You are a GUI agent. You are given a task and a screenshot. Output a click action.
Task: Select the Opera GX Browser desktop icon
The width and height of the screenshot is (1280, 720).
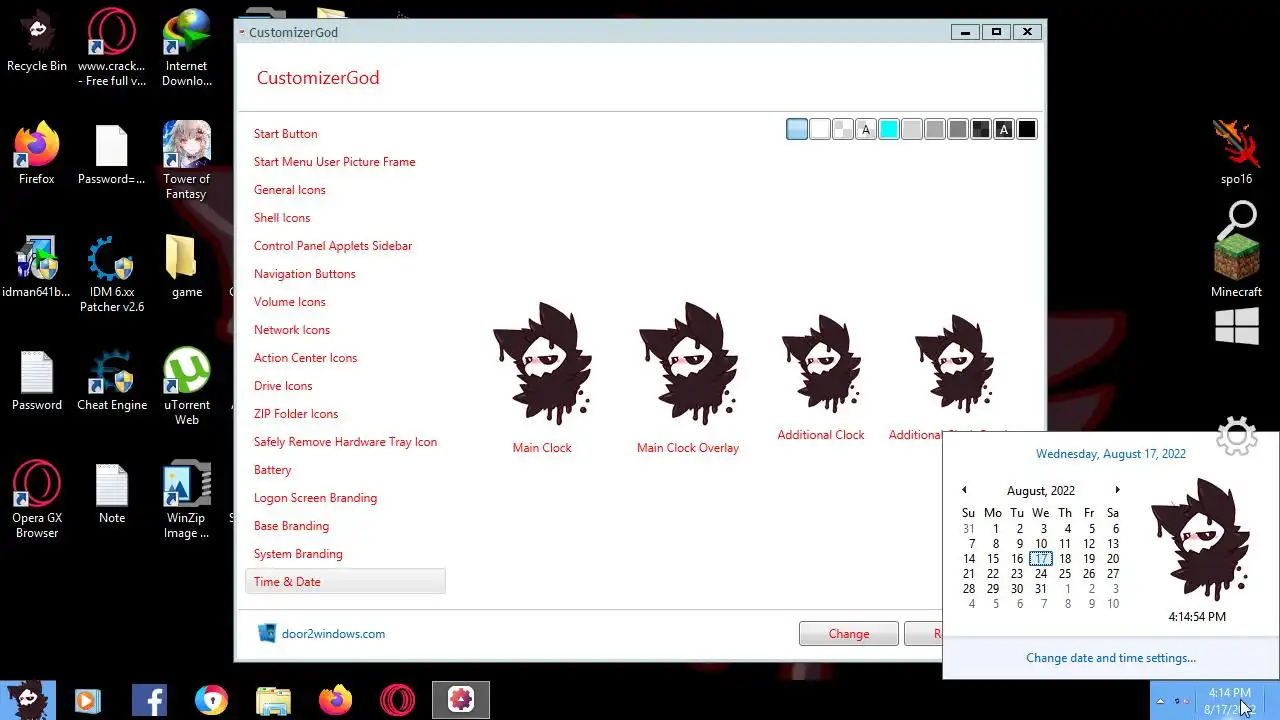[37, 500]
